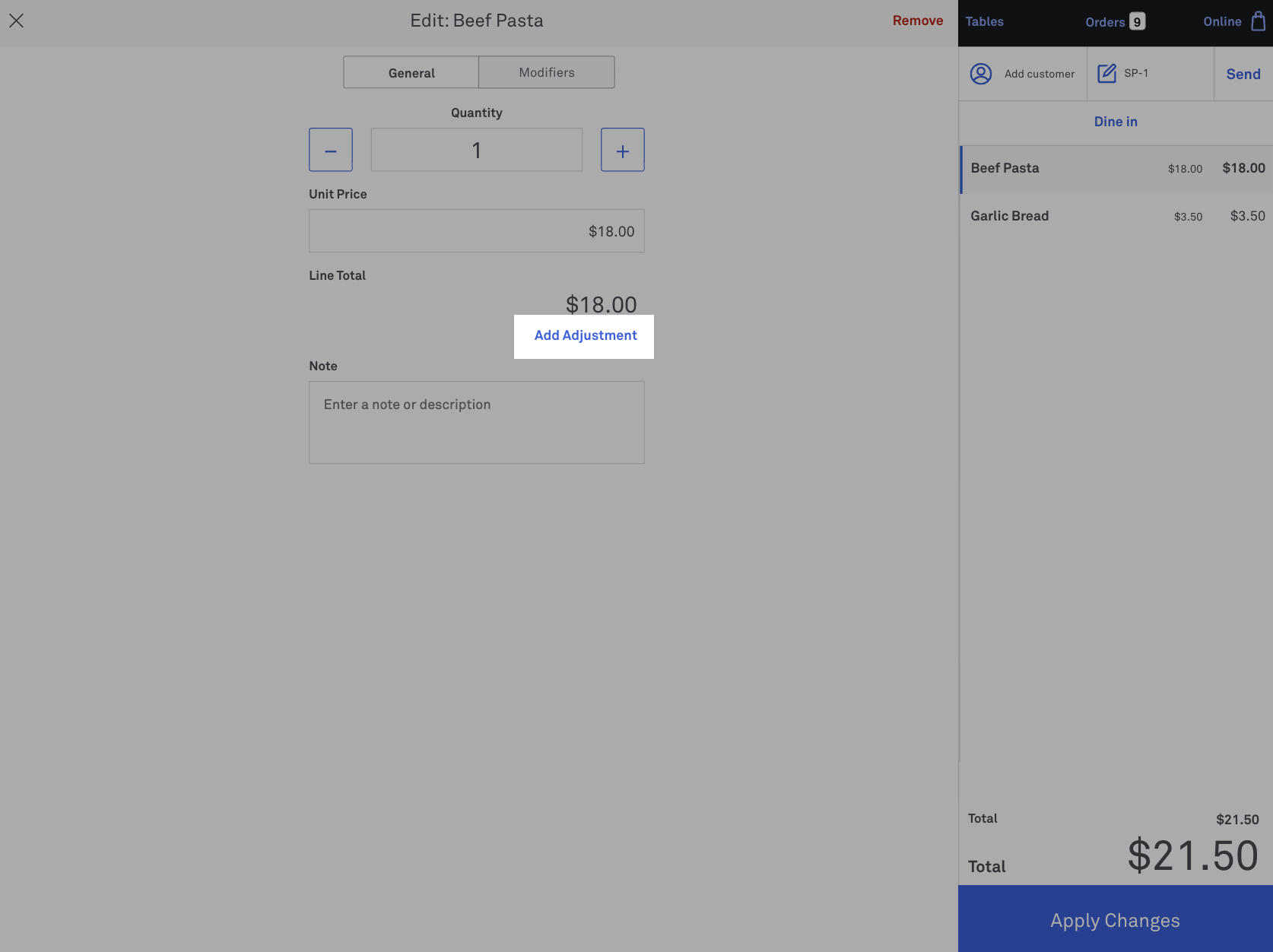This screenshot has width=1273, height=952.
Task: Click Apply Changes button
Action: 1116,919
